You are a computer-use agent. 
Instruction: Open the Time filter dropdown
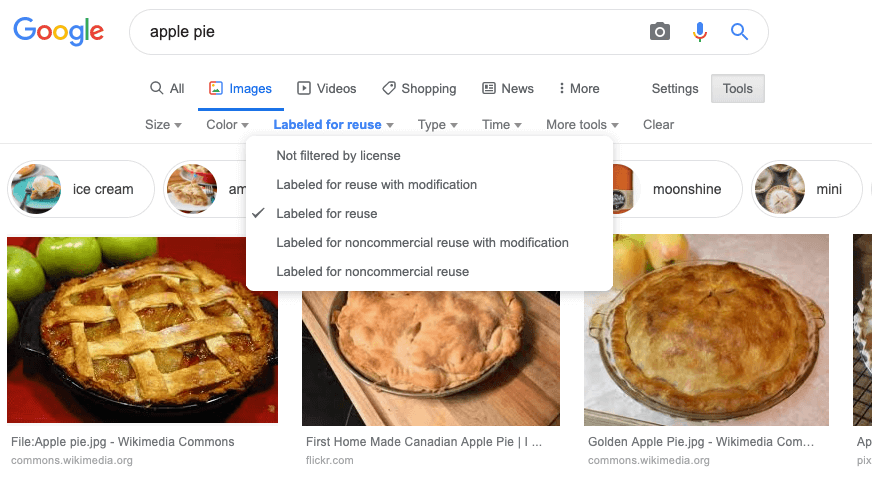(501, 125)
